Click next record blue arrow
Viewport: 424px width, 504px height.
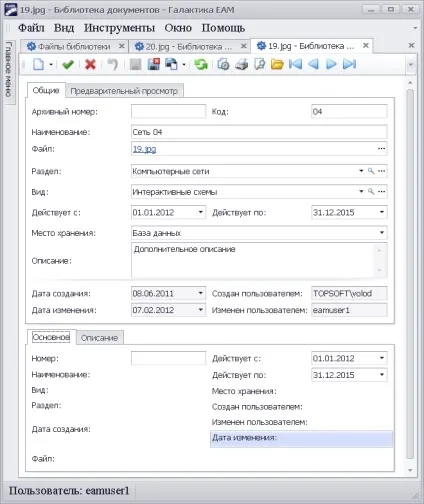[331, 64]
